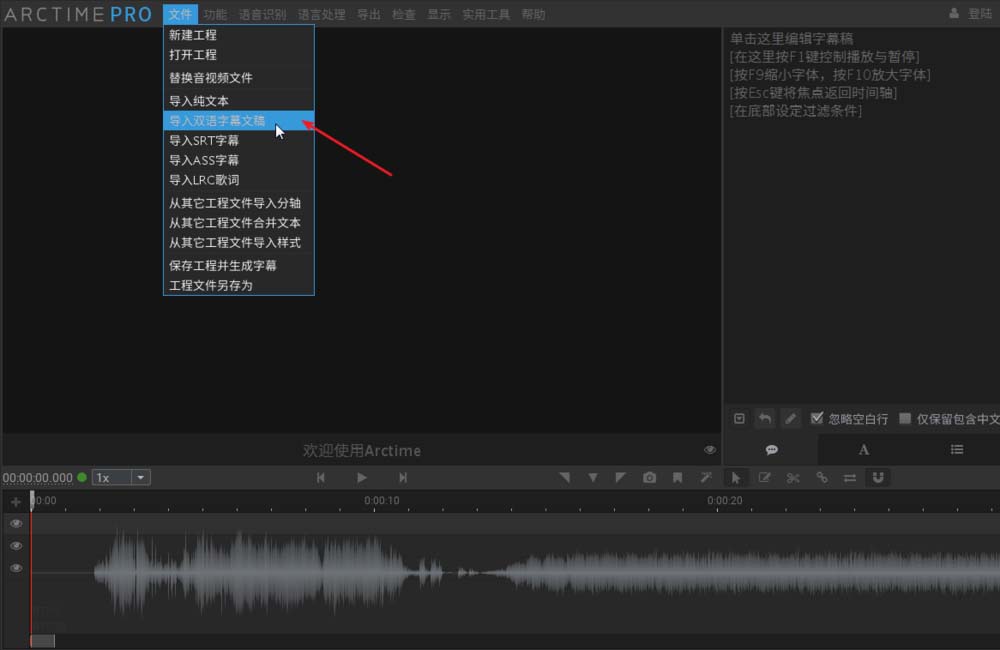Click the green recording indicator dot
The height and width of the screenshot is (650, 1000).
tap(80, 478)
